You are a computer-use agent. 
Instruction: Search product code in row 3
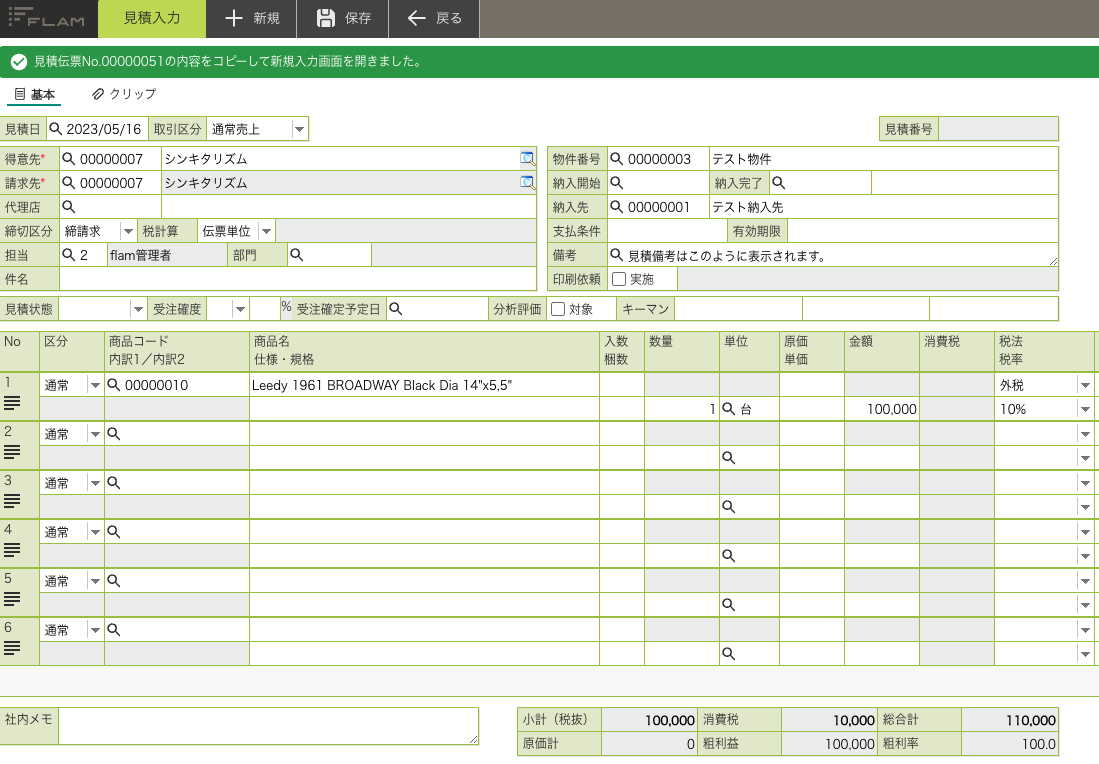click(114, 483)
